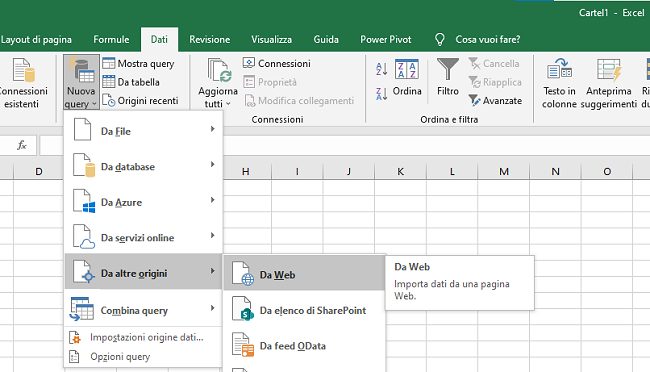
Task: Open Avanzate filter options
Action: 495,100
